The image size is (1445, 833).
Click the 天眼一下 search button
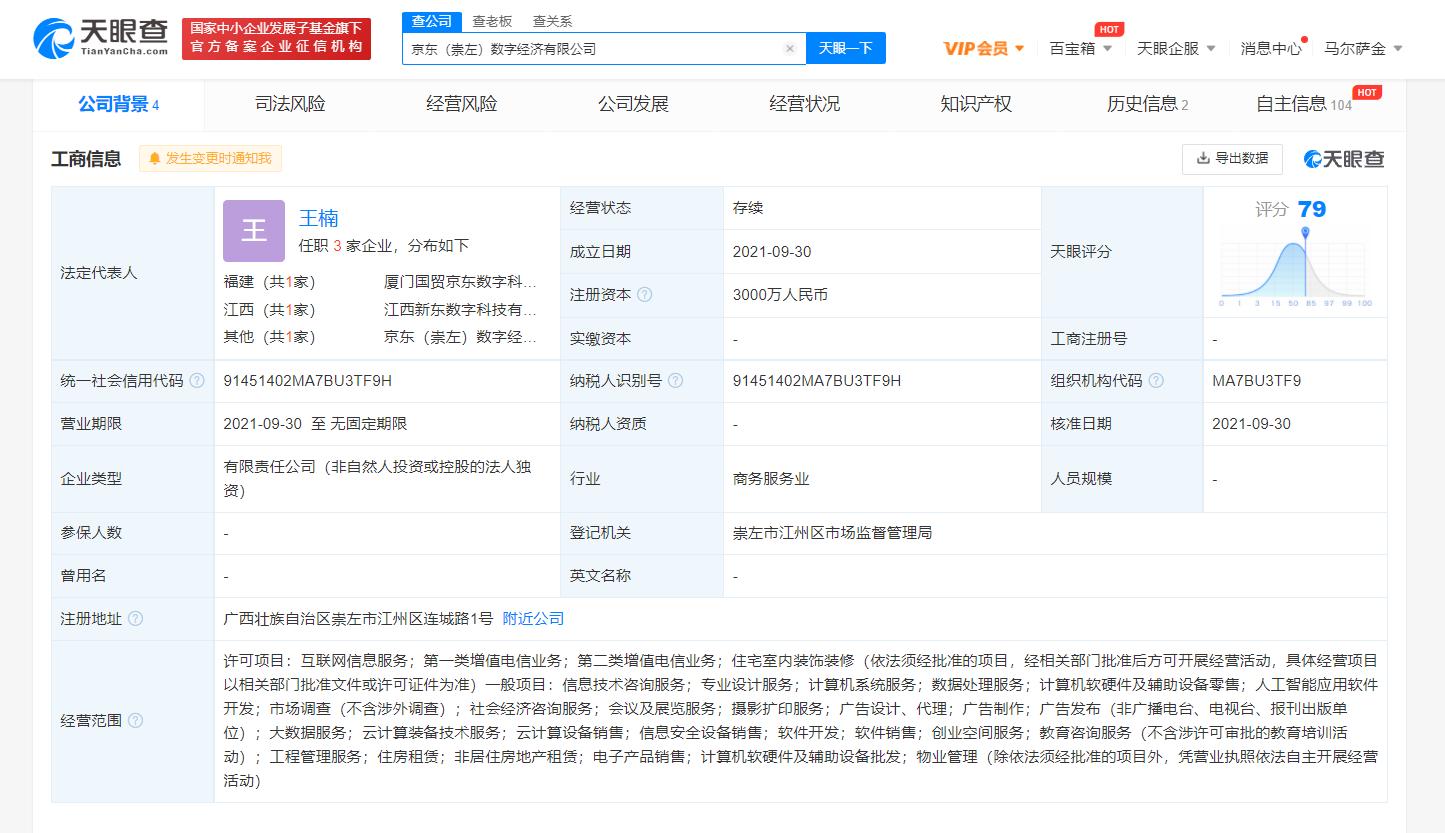pyautogui.click(x=845, y=48)
